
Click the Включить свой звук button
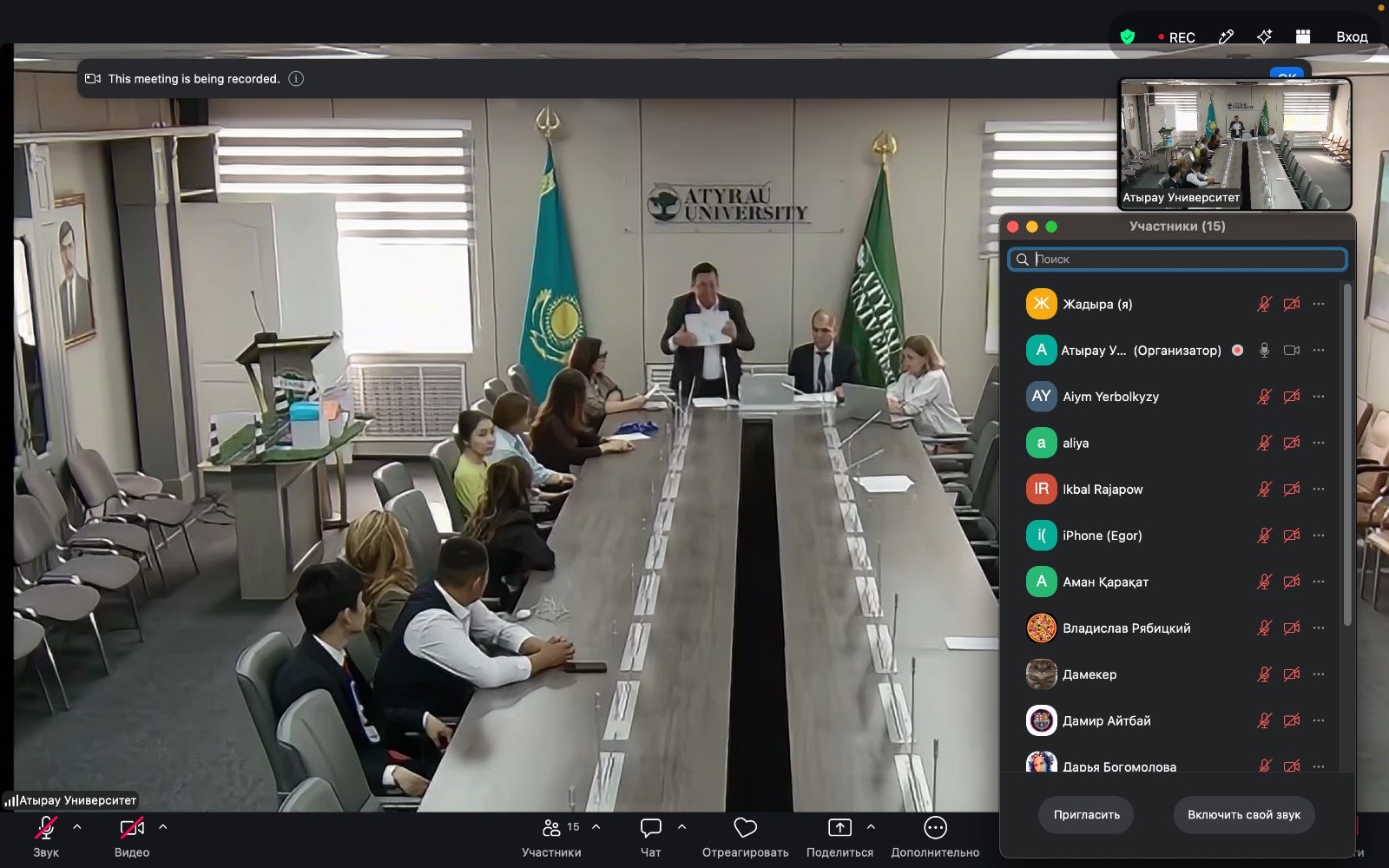click(x=1244, y=815)
